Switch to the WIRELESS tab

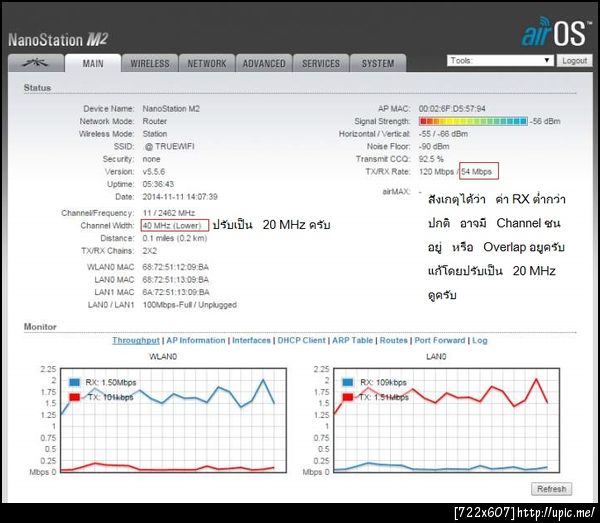point(150,63)
